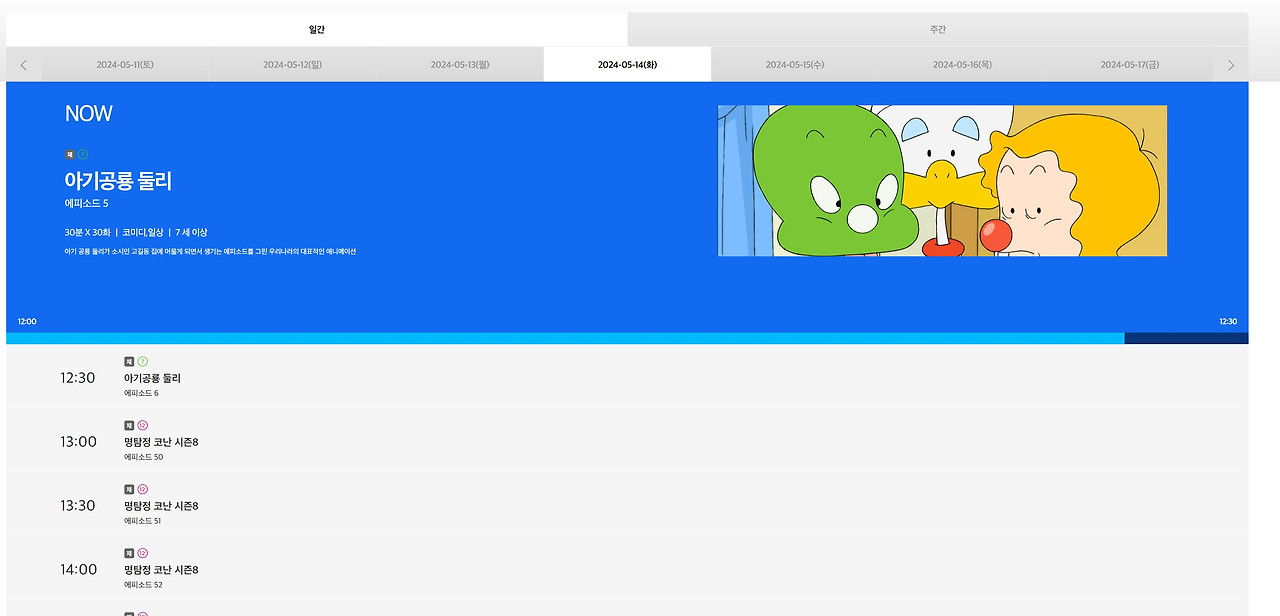This screenshot has height=616, width=1280.
Task: Click the 재 rerun badge in 12:30 row
Action: click(129, 362)
